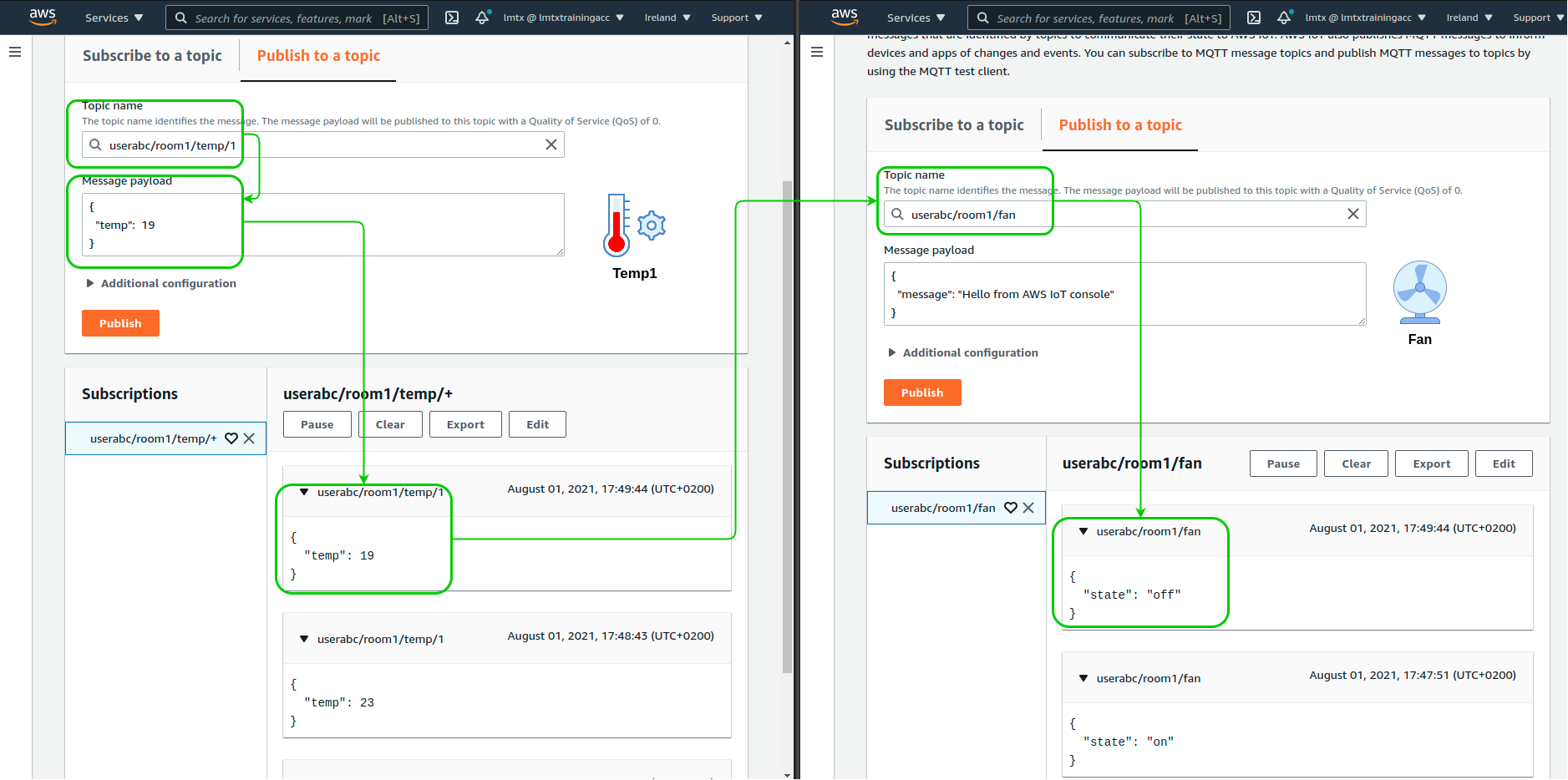Collapse 17:48:43 temp/1 message
This screenshot has height=780, width=1568.
pyautogui.click(x=304, y=639)
